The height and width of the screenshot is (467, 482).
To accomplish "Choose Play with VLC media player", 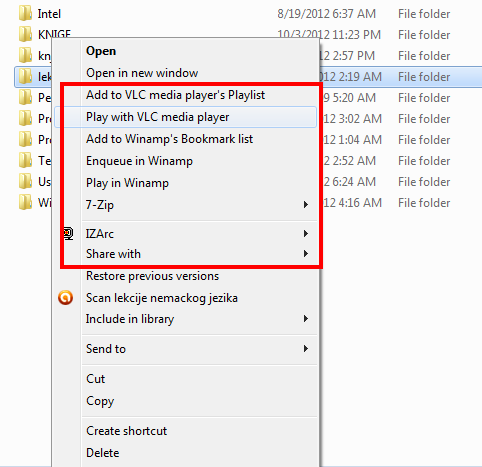I will 185,117.
